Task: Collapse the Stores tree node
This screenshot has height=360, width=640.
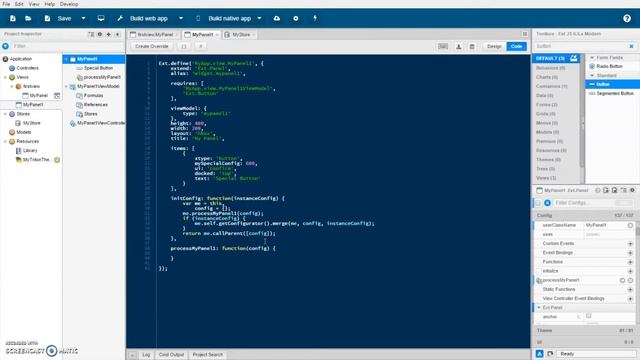Action: click(x=5, y=114)
